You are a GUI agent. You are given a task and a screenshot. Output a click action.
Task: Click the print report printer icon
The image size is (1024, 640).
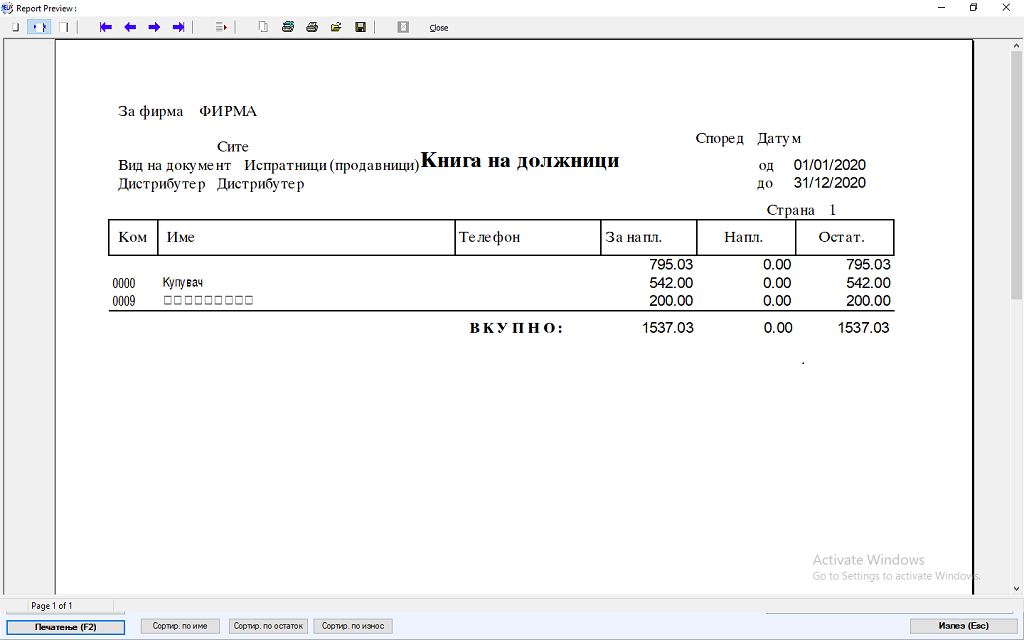click(x=312, y=27)
